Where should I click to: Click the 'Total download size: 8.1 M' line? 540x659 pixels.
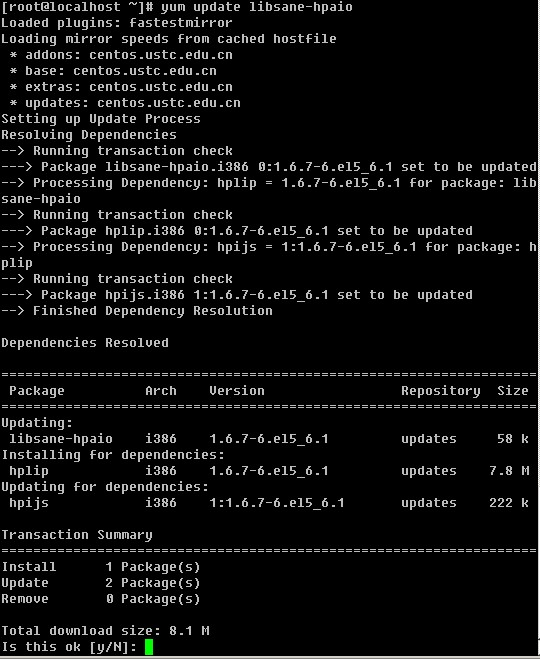point(105,631)
